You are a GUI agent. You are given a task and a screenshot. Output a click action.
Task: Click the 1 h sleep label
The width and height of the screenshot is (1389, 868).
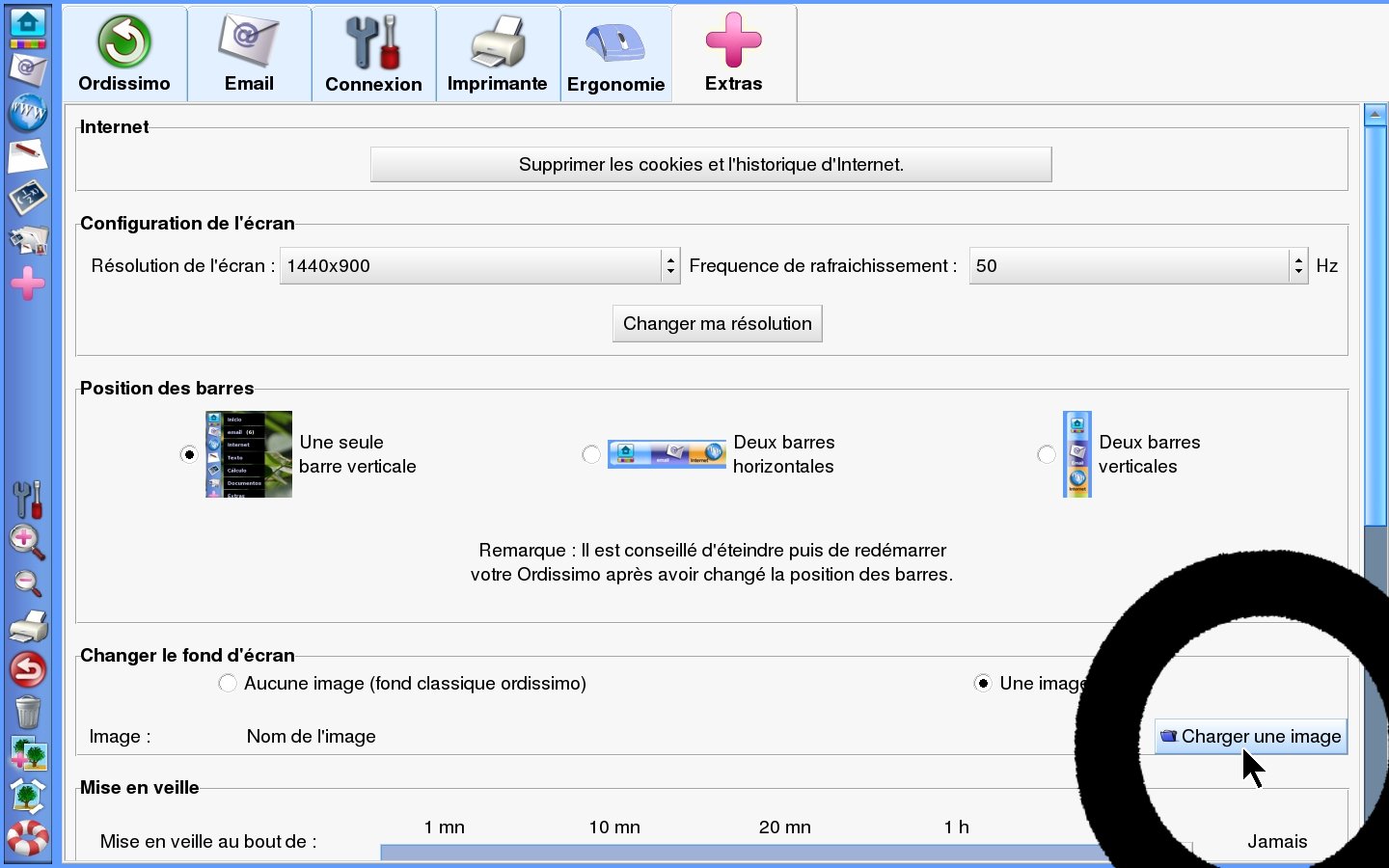[957, 827]
